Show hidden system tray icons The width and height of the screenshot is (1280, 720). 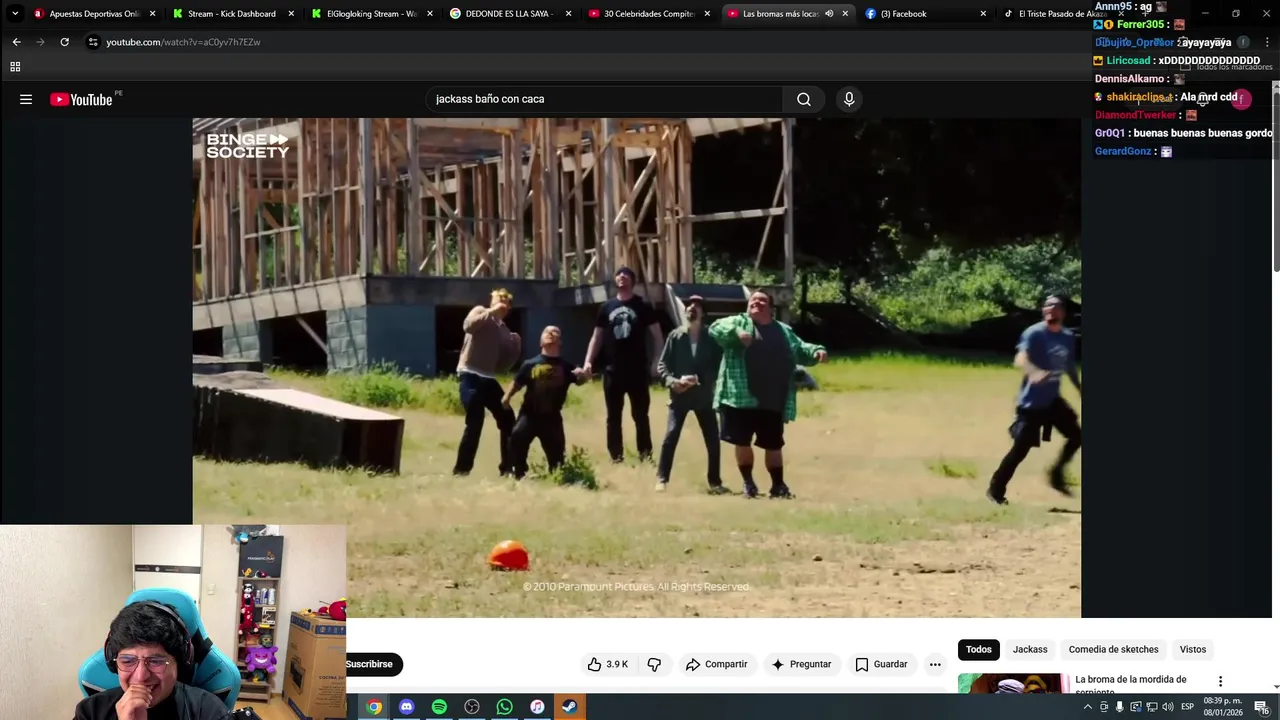(x=1088, y=707)
